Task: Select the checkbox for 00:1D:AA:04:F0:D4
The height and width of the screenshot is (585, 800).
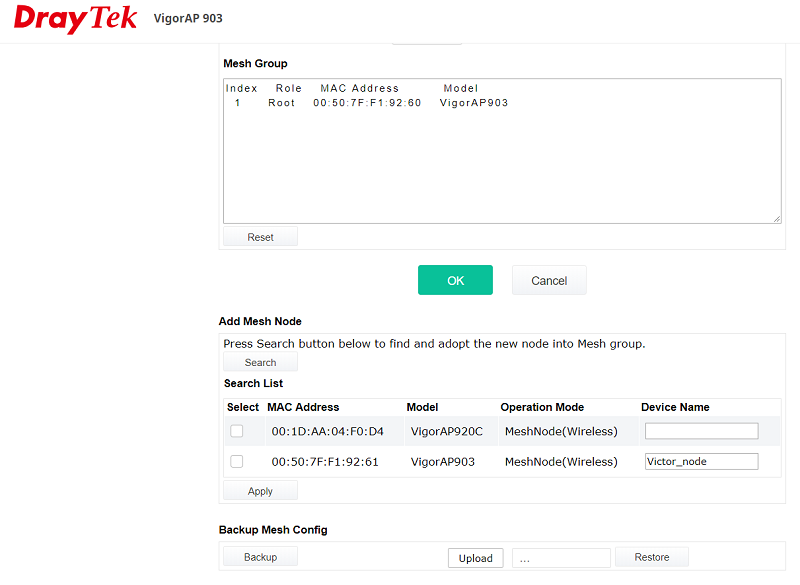Action: (x=237, y=431)
